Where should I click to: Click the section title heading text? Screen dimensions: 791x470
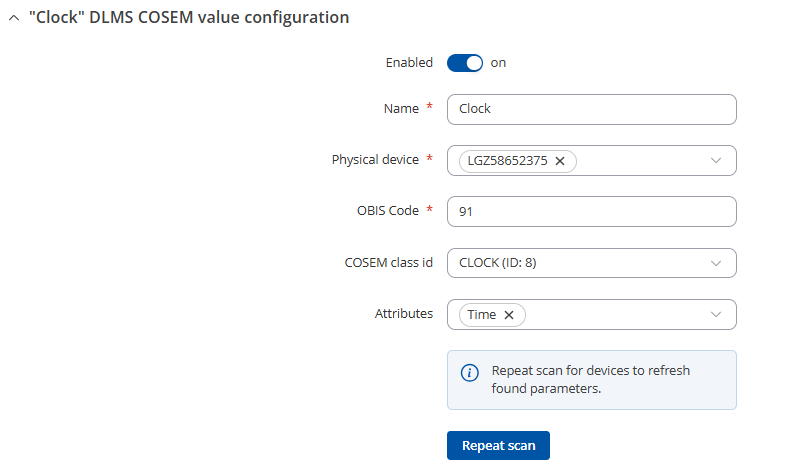click(189, 18)
